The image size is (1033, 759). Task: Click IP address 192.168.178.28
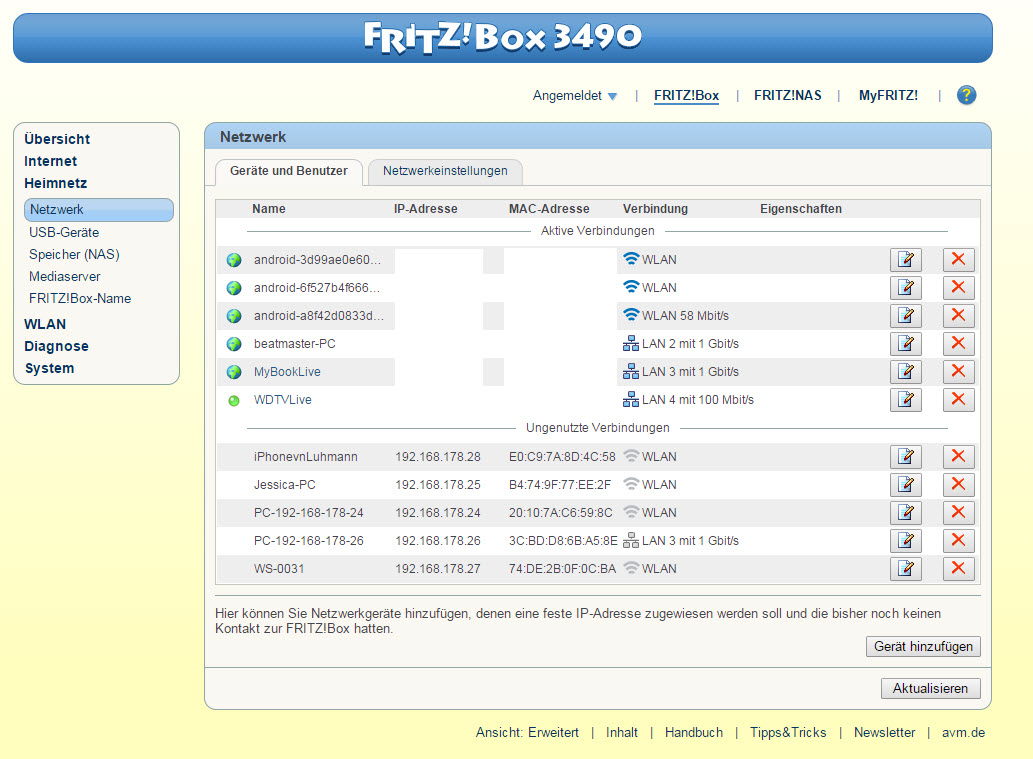point(438,457)
